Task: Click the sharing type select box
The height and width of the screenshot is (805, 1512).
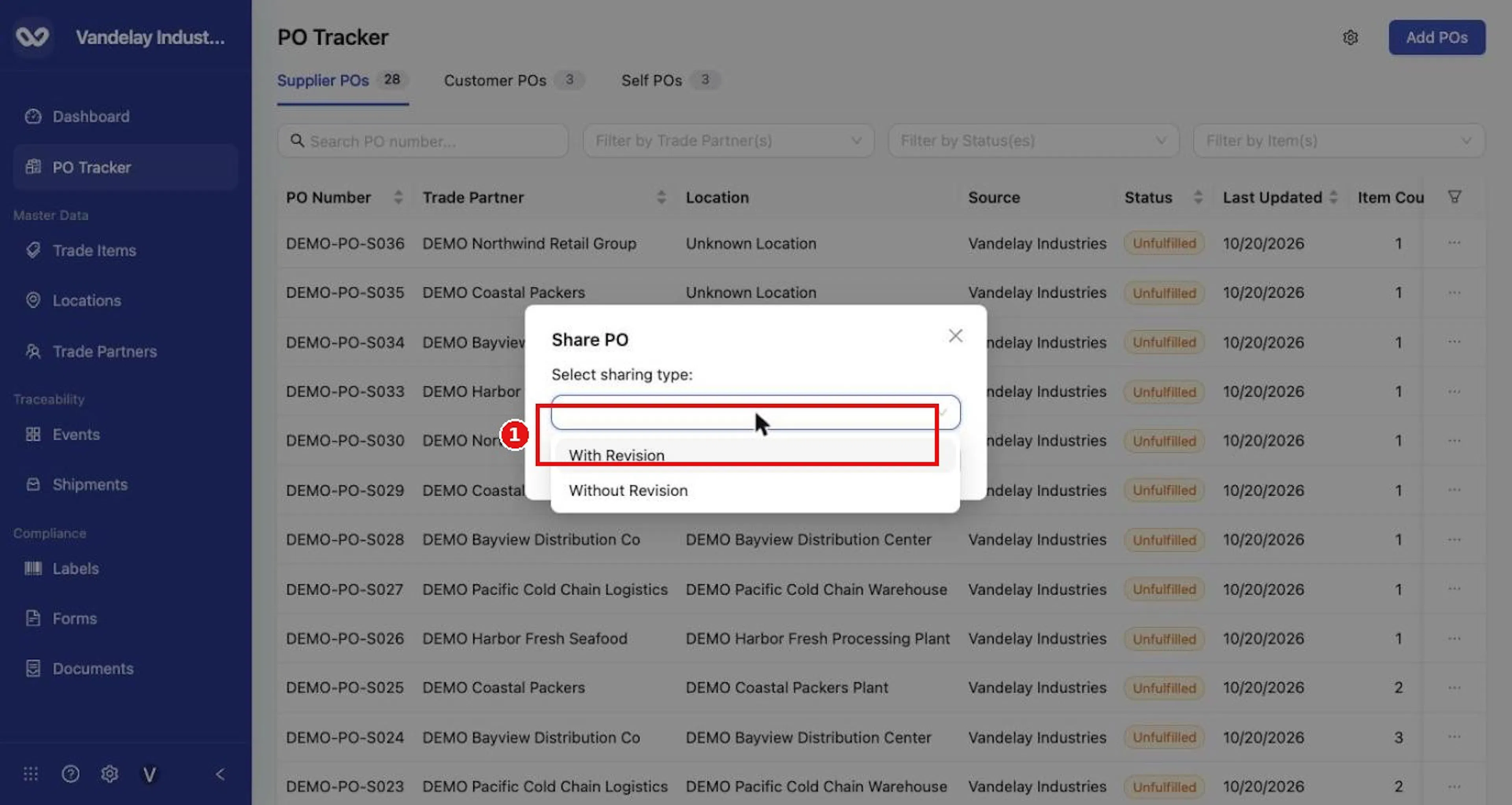Action: point(755,412)
